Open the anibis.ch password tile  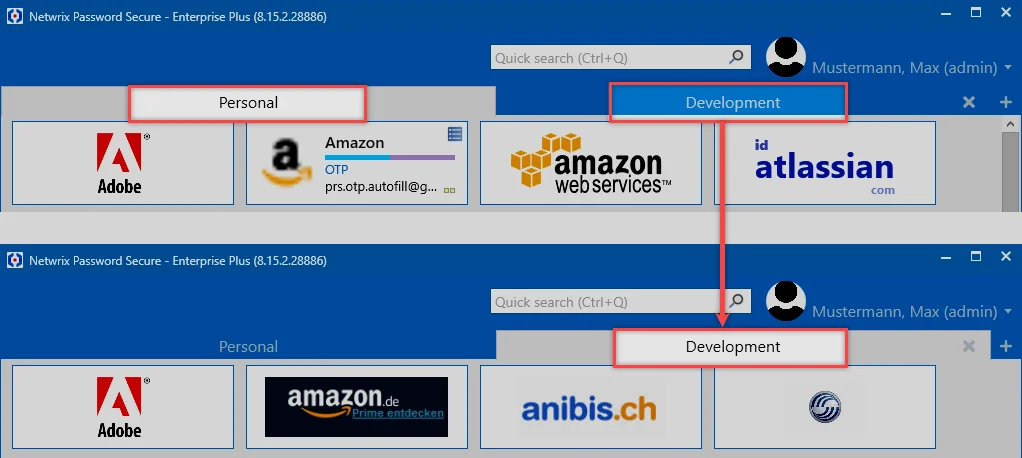point(591,407)
